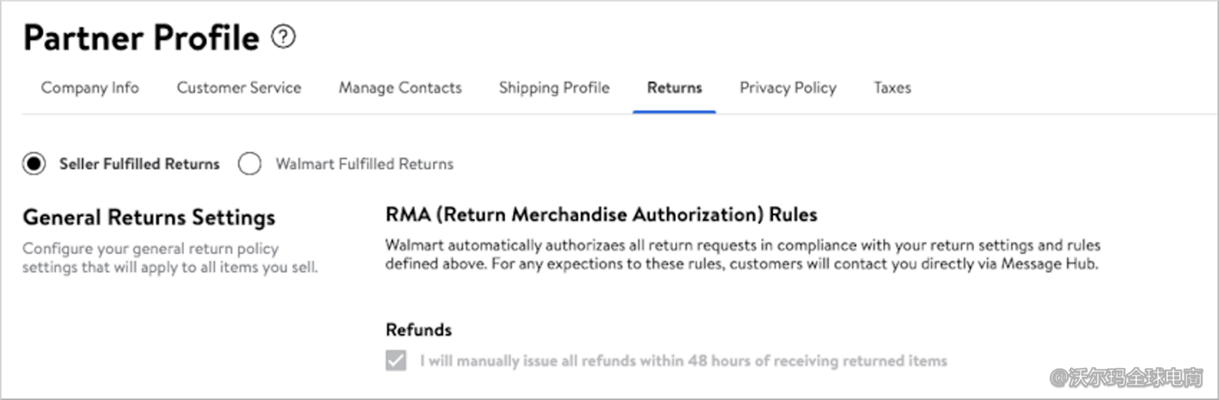1219x400 pixels.
Task: Select the Shipping Profile tab
Action: [x=554, y=88]
